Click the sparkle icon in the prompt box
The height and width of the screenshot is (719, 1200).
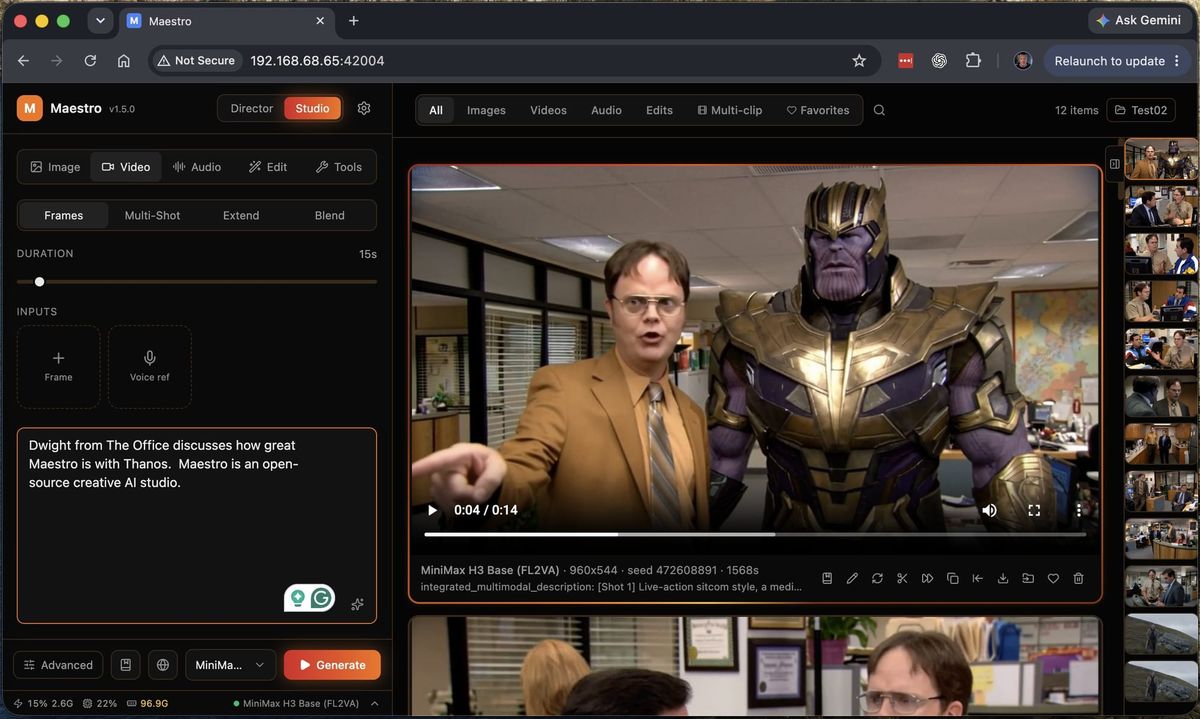pos(357,604)
